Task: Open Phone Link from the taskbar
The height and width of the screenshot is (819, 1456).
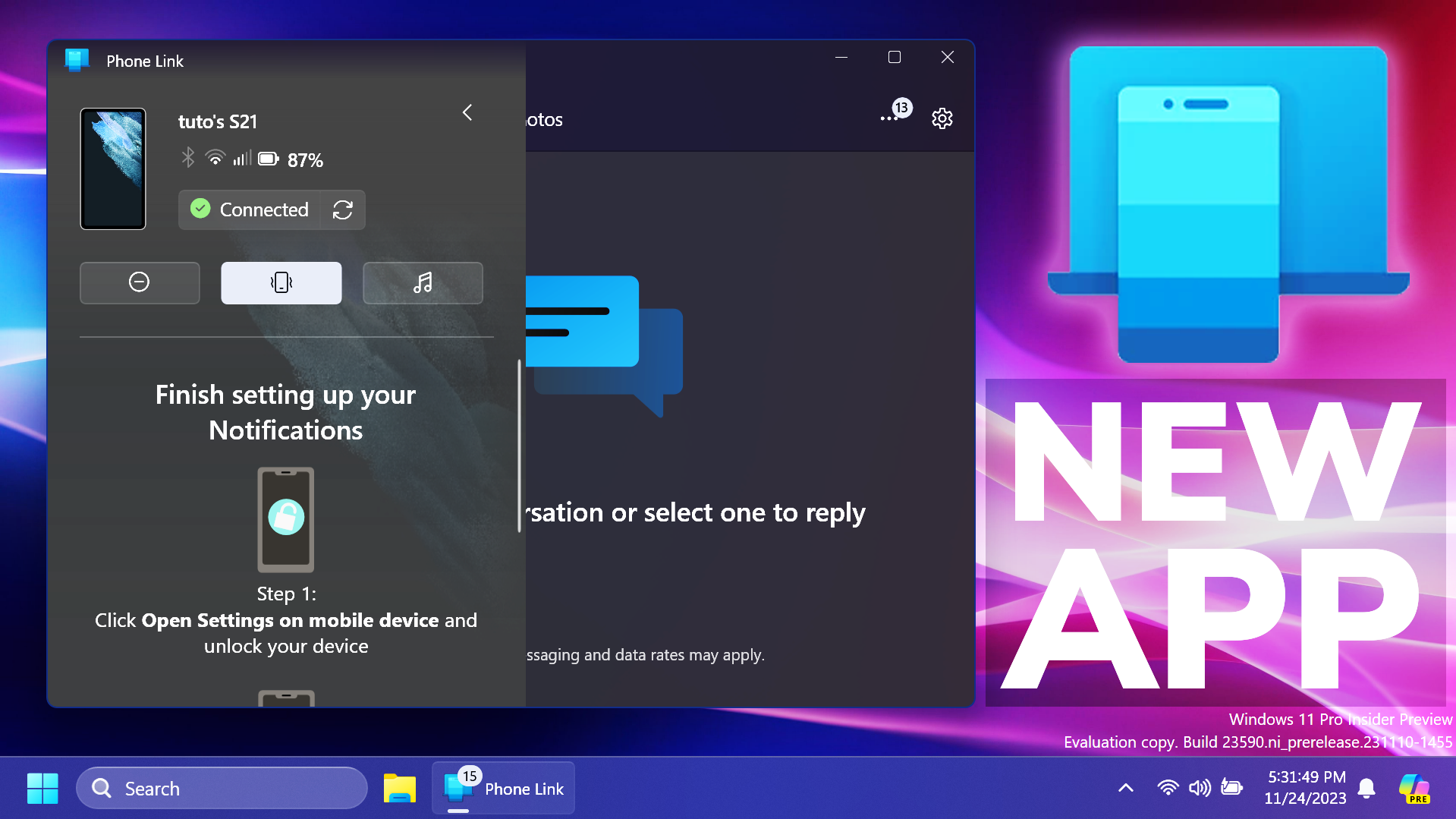Action: (503, 788)
